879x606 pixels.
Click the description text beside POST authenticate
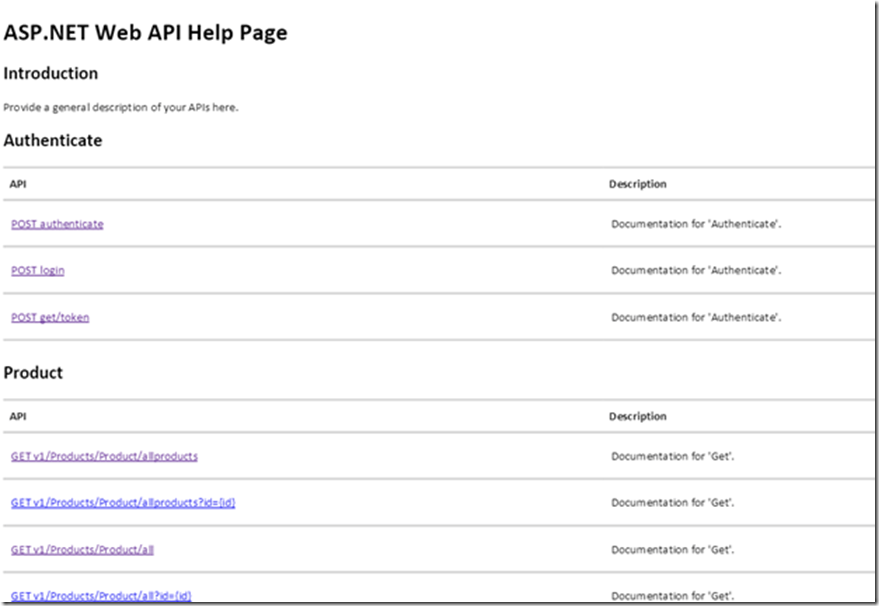[x=696, y=224]
